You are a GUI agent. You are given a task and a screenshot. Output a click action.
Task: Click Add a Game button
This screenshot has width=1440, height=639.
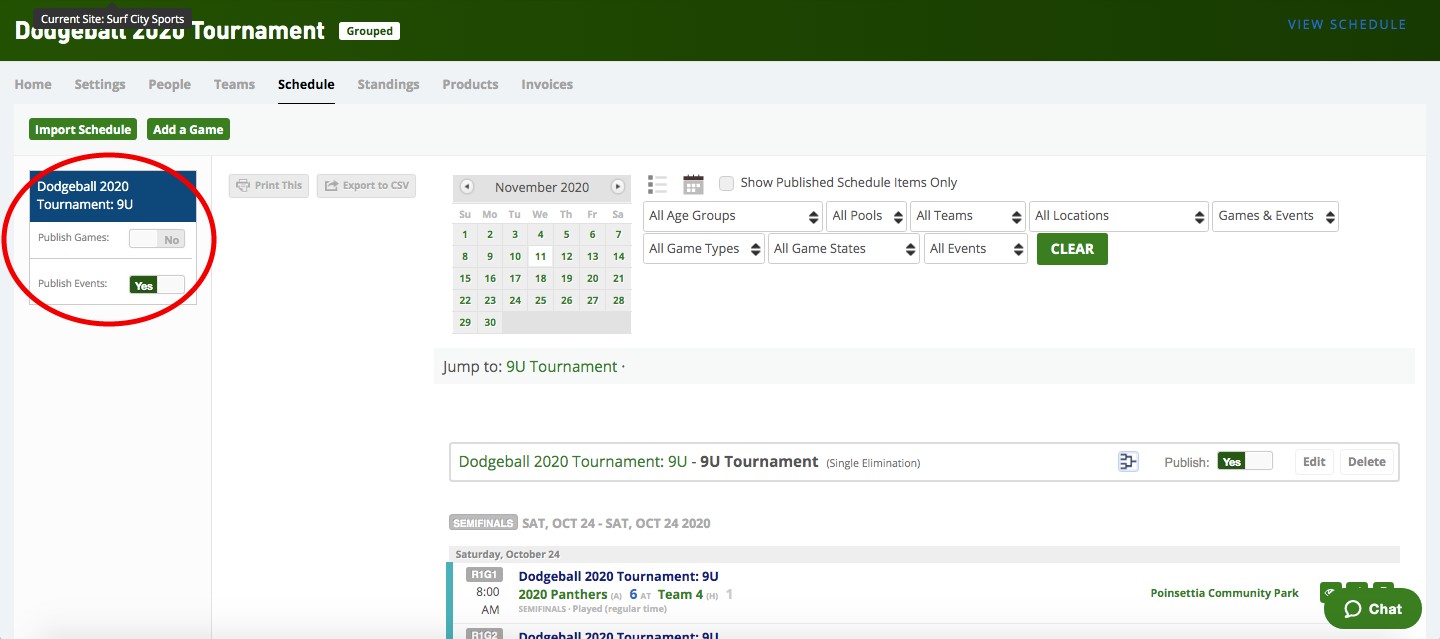coord(188,129)
